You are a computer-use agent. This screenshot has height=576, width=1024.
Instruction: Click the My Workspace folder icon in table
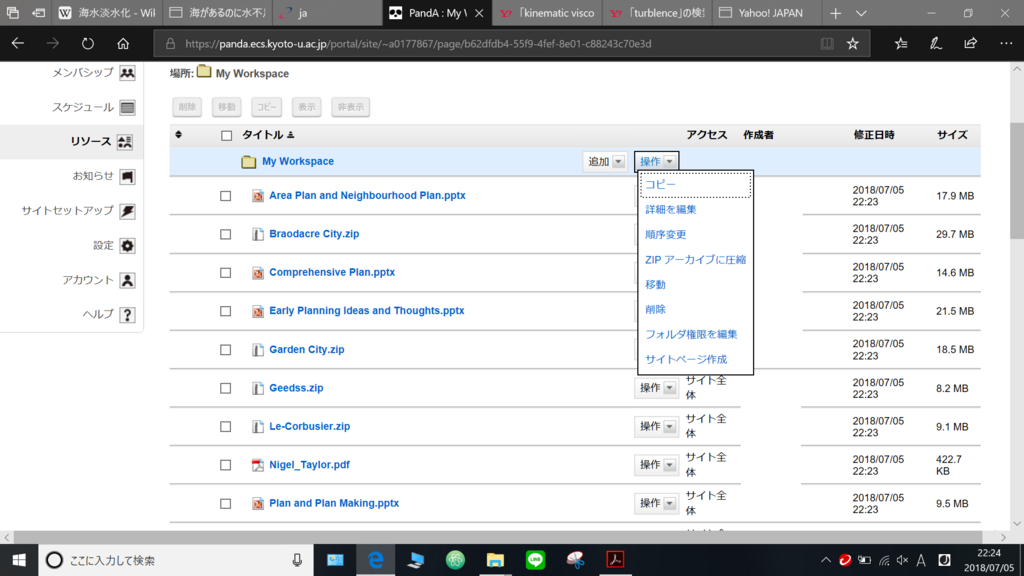coord(248,161)
